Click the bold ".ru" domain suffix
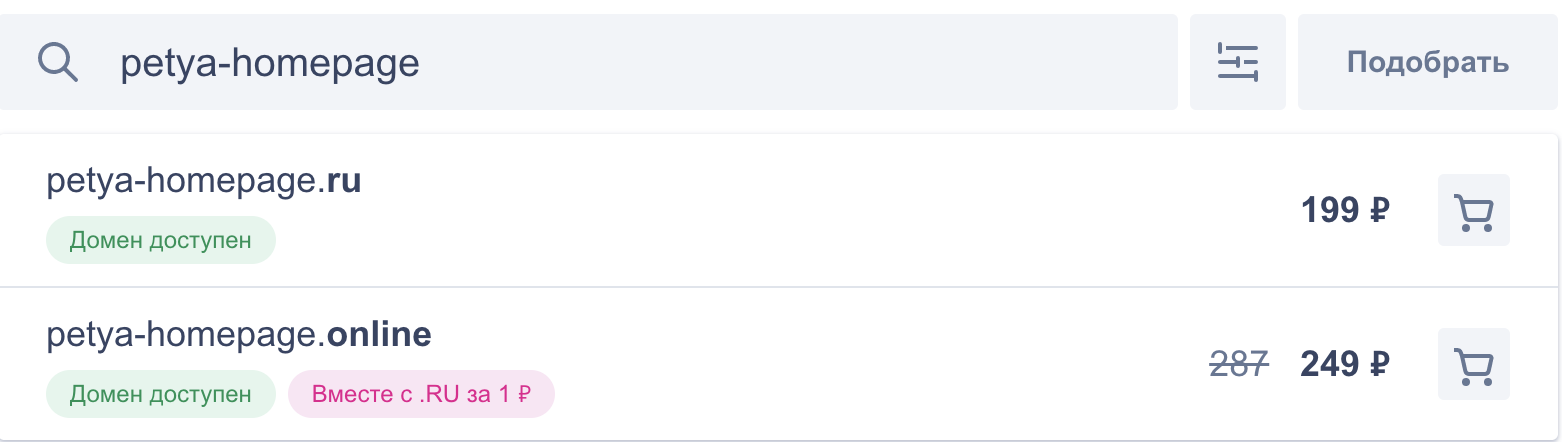This screenshot has height=442, width=1562. [x=343, y=182]
